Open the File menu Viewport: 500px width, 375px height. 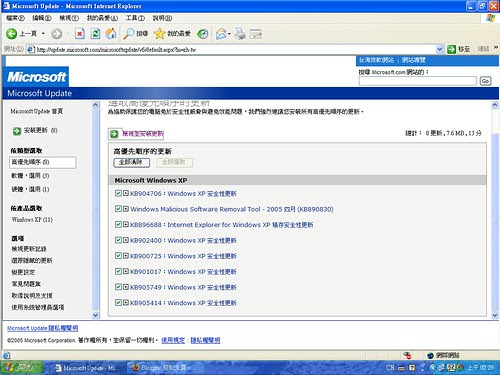15,18
